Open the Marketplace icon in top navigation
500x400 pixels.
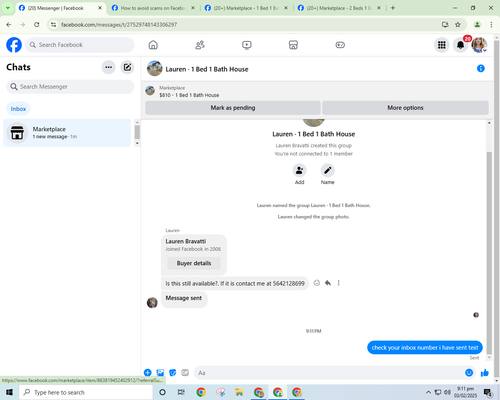293,45
